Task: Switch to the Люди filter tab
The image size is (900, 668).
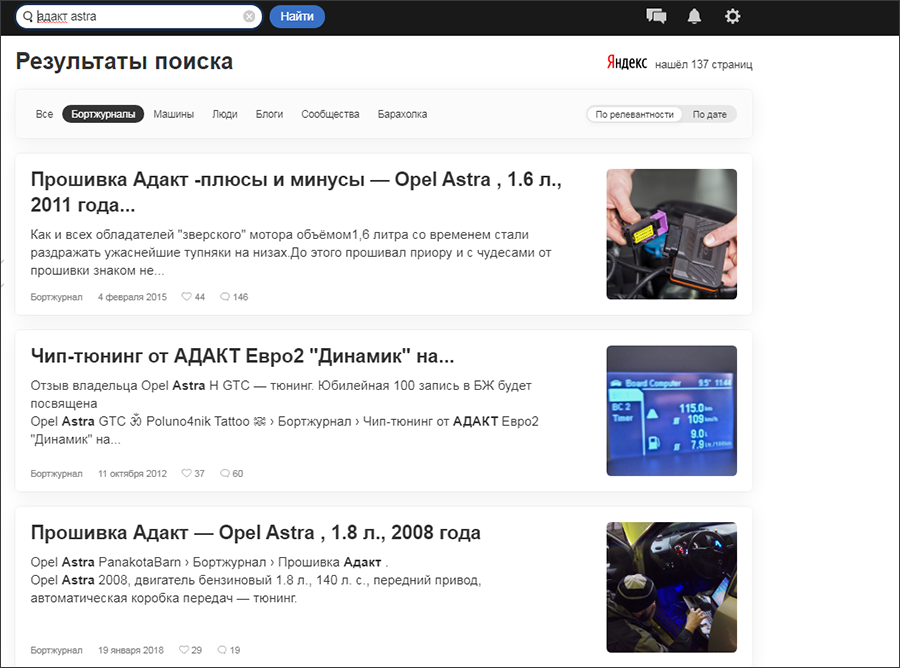Action: [x=225, y=114]
